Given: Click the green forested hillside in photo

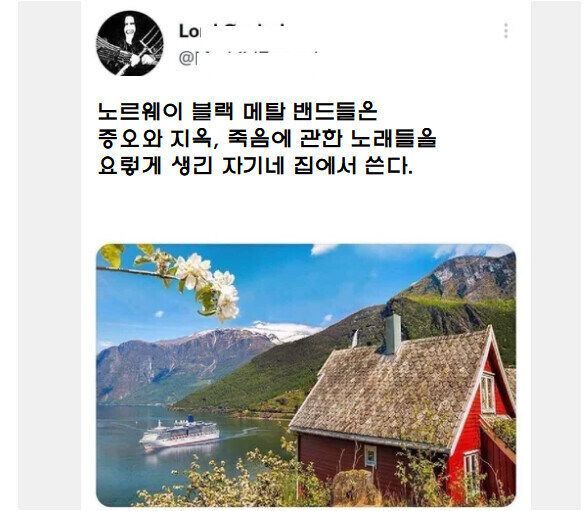Looking at the screenshot, I should 262,374.
